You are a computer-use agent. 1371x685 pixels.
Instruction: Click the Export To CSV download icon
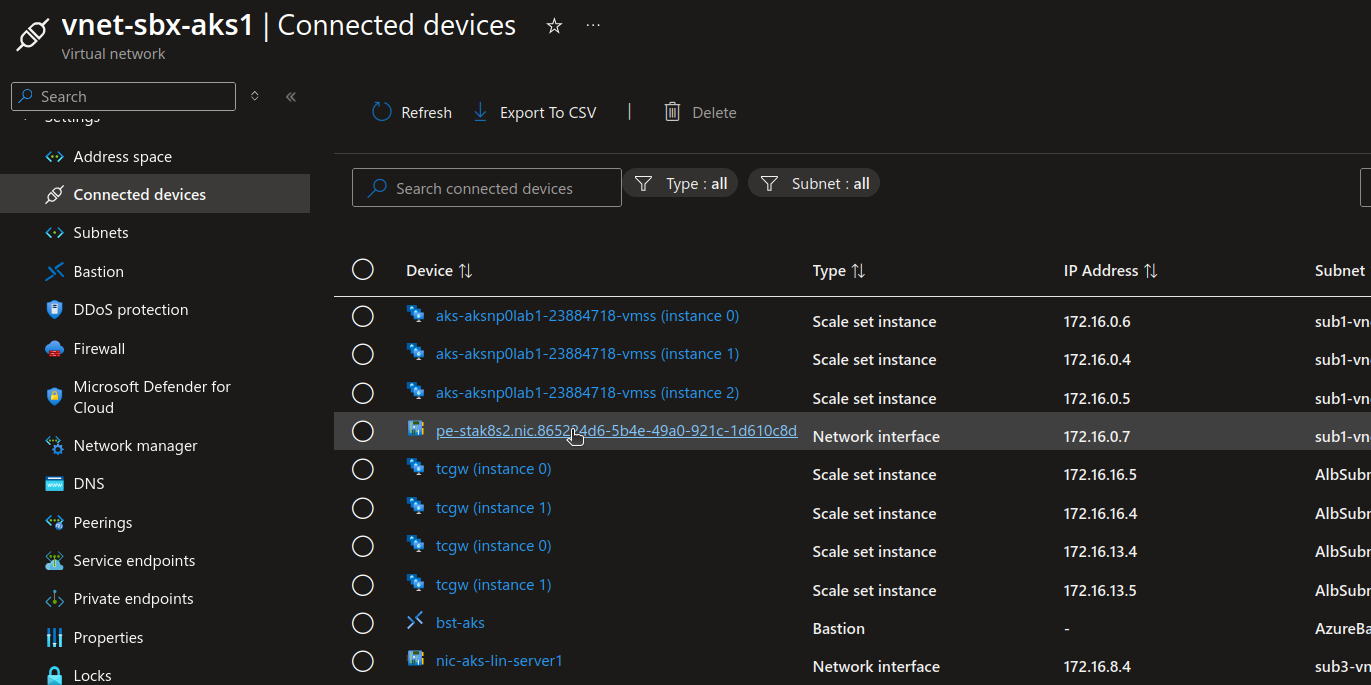point(480,112)
